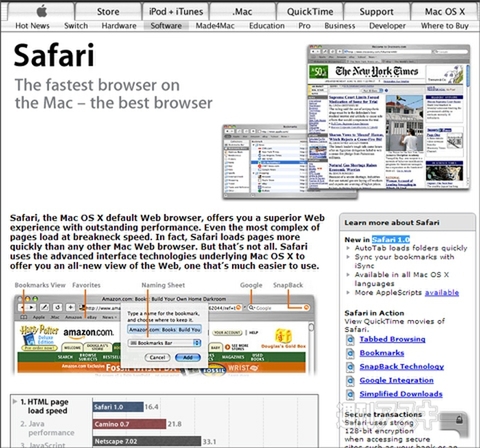The image size is (480, 448).
Task: Click the Google search field in illustration
Action: (279, 308)
